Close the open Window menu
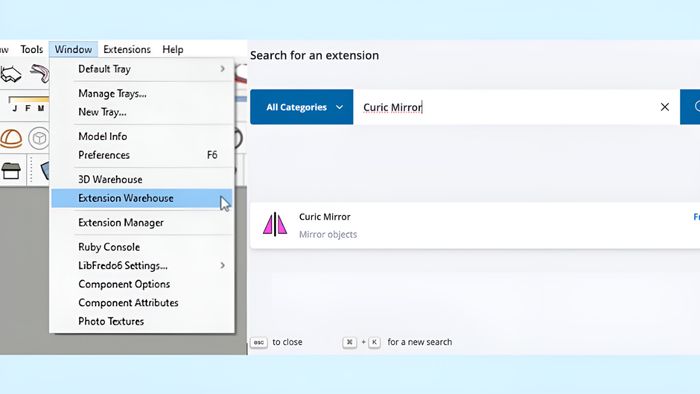 [x=73, y=50]
